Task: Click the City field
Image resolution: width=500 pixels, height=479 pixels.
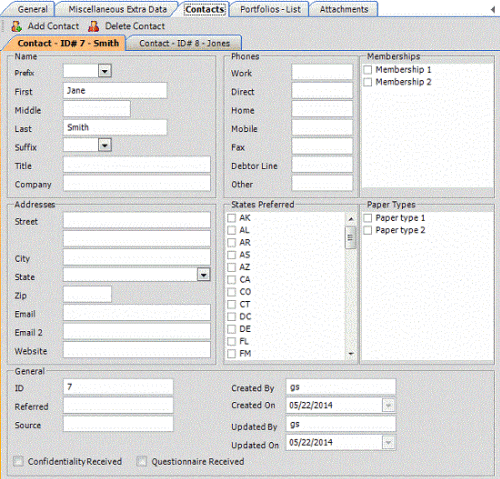Action: (x=137, y=257)
